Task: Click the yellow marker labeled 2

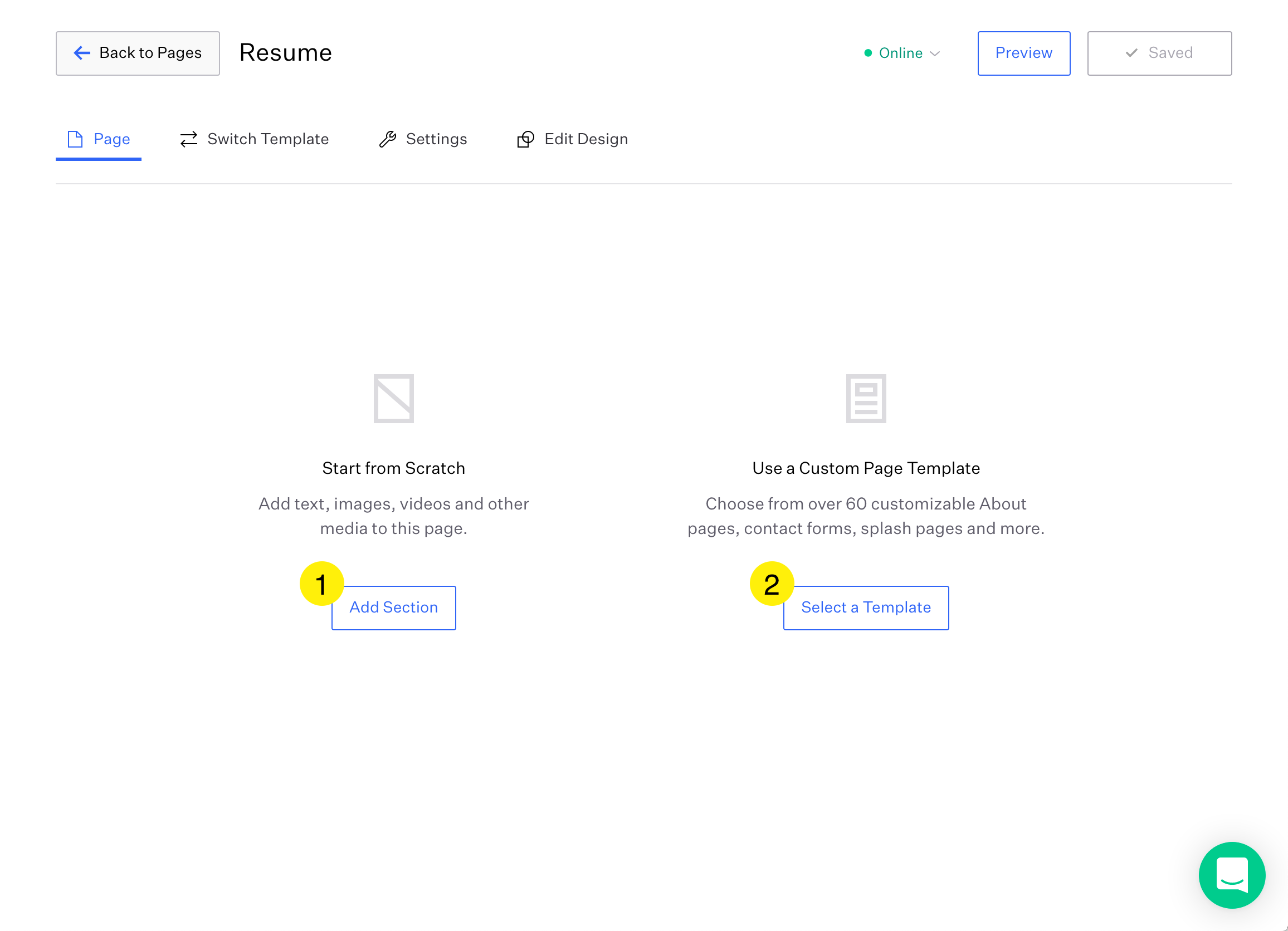Action: click(772, 583)
